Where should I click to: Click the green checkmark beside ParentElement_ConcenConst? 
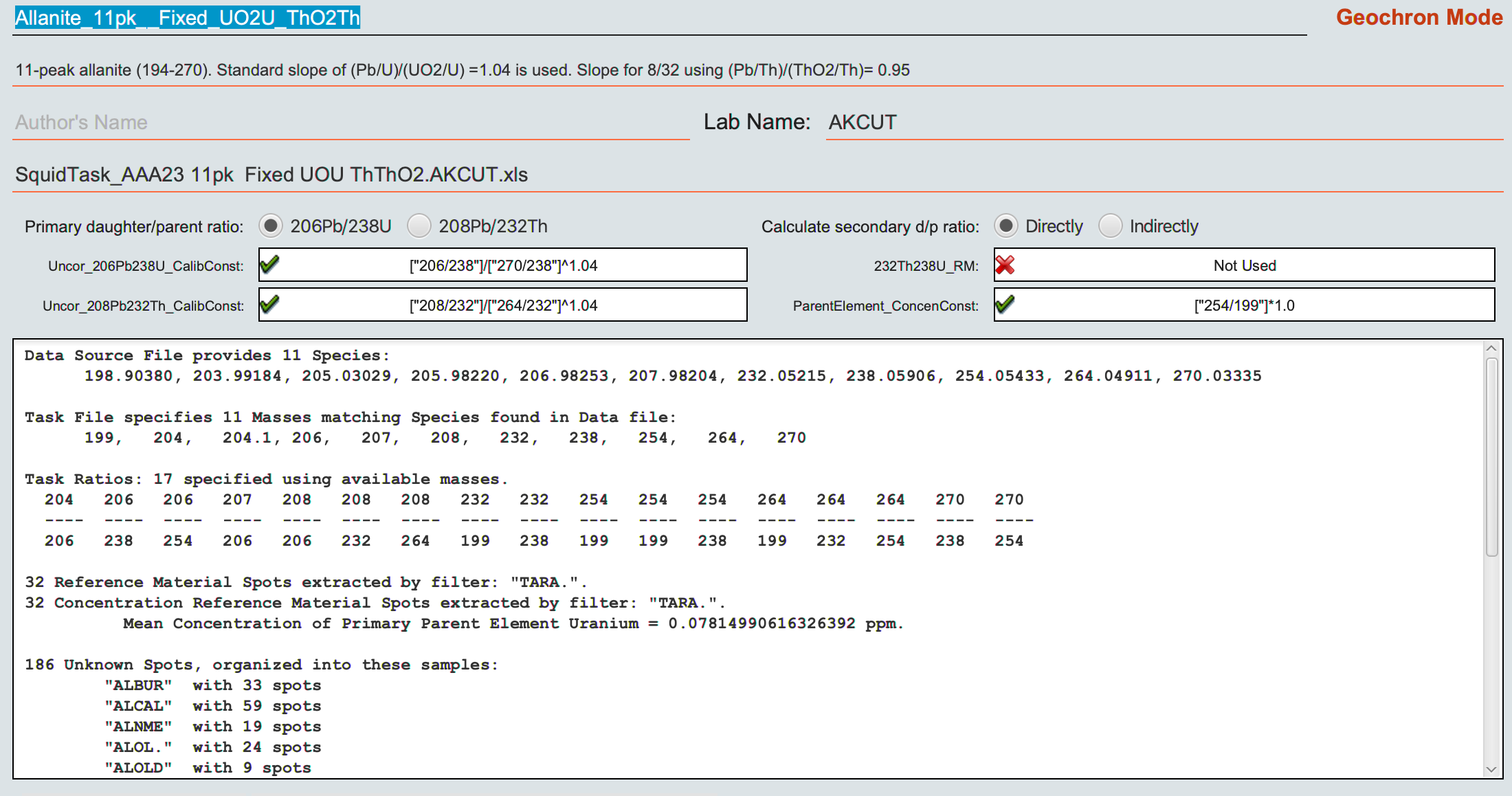tap(1005, 305)
